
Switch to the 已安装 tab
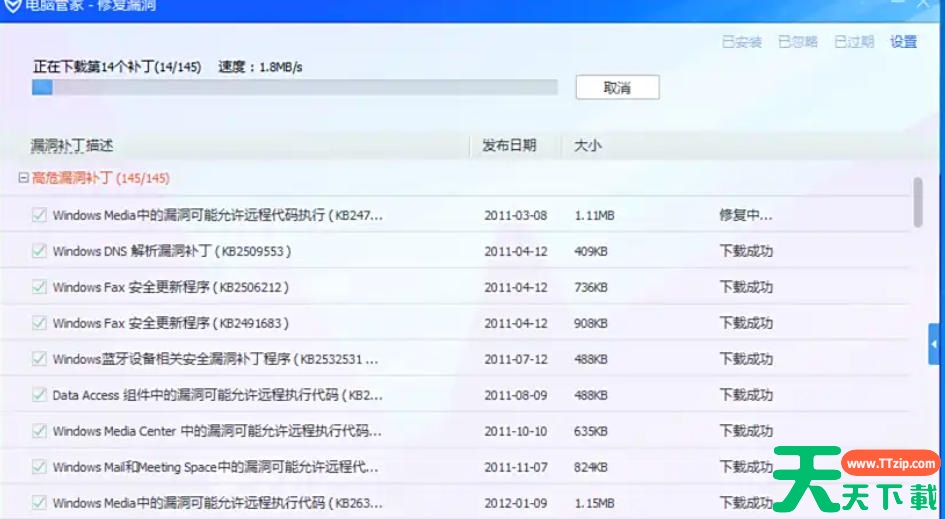click(x=741, y=42)
